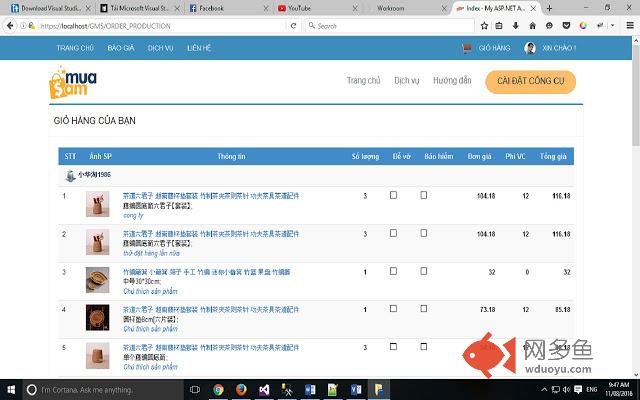This screenshot has height=400, width=640.
Task: Click the mua Sam logo
Action: point(73,82)
